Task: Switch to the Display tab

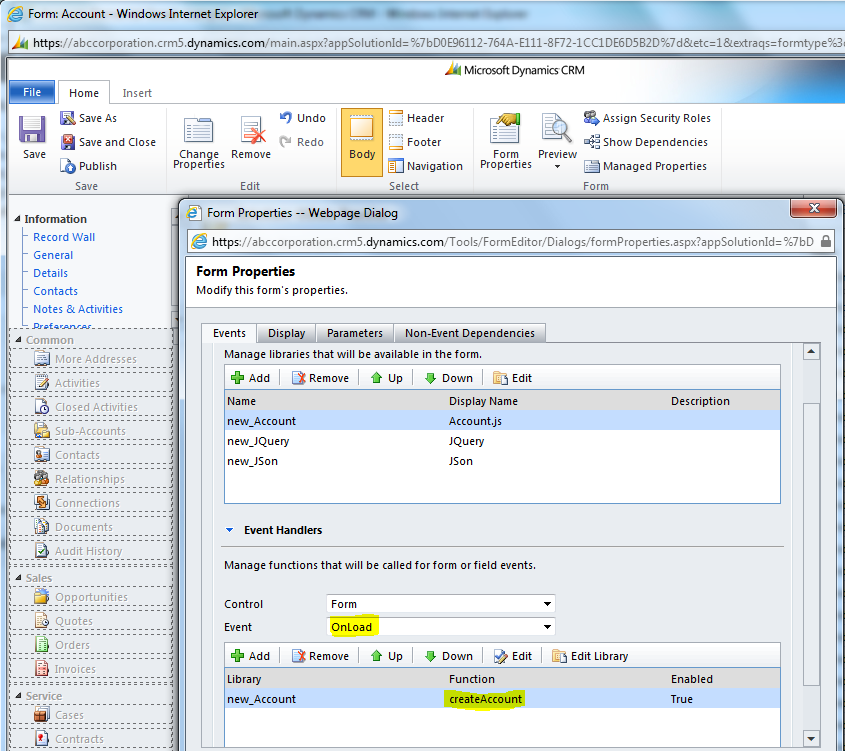Action: [x=286, y=333]
